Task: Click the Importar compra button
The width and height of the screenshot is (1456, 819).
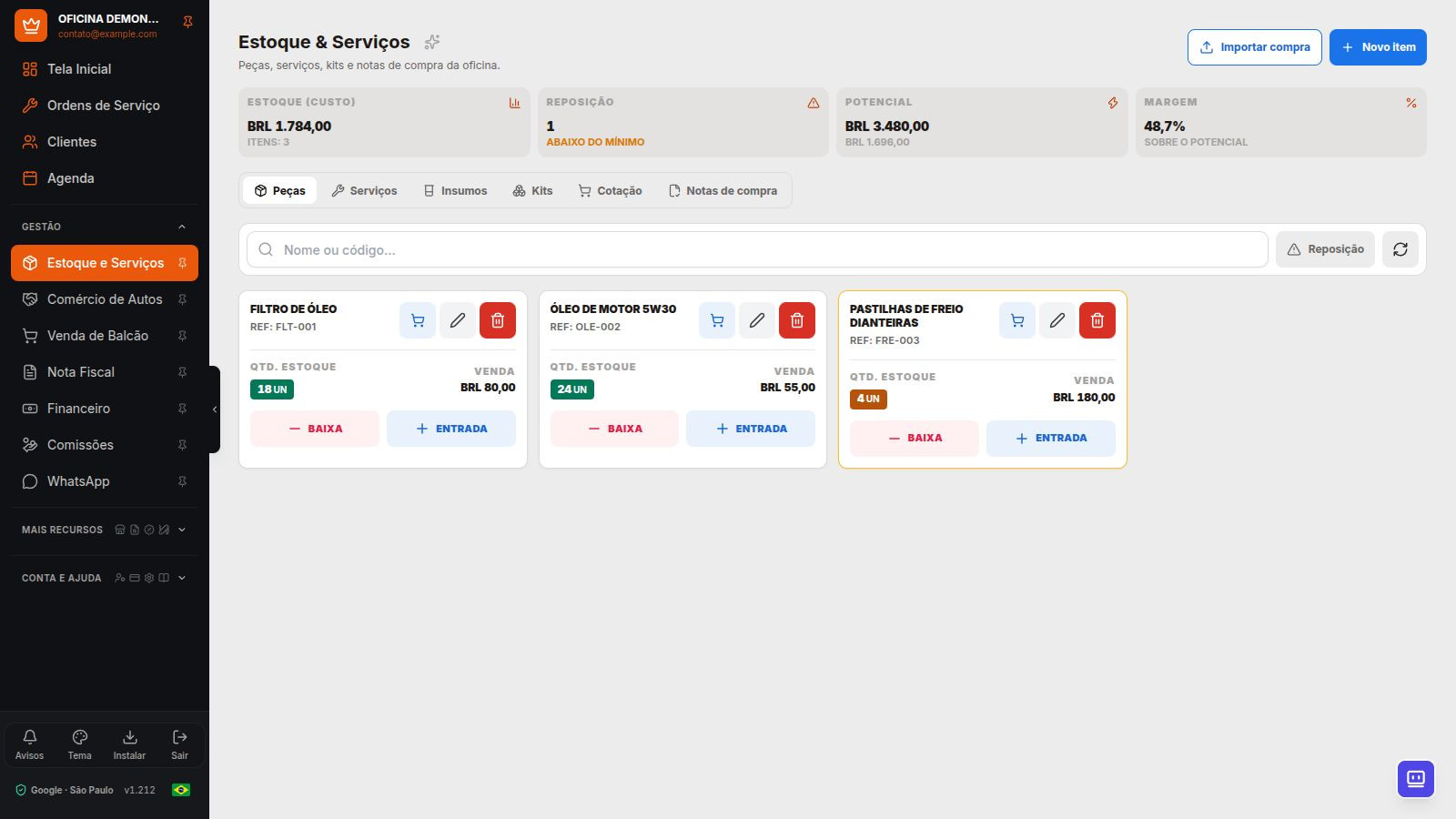Action: pyautogui.click(x=1254, y=47)
